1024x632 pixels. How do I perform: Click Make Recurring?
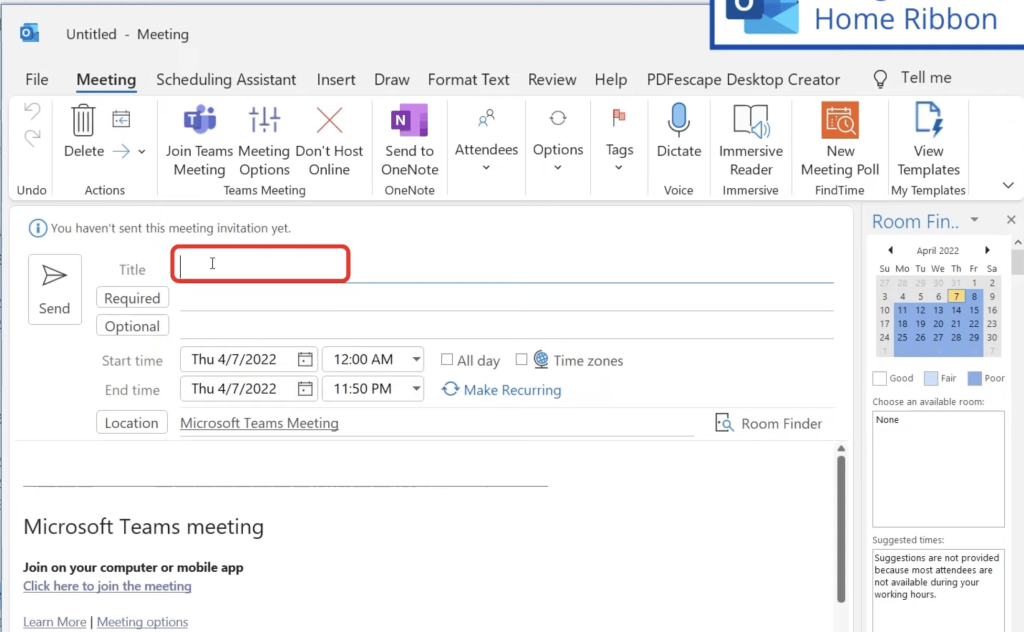click(501, 390)
